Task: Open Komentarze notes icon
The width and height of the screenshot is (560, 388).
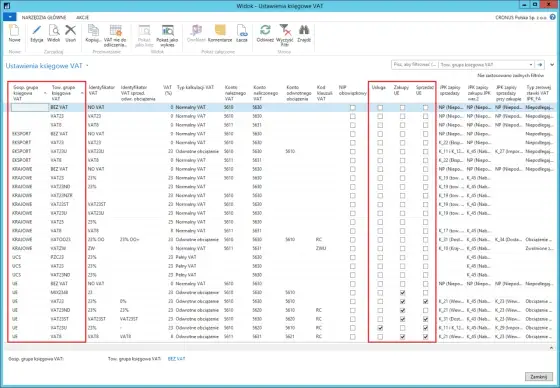Action: [220, 30]
